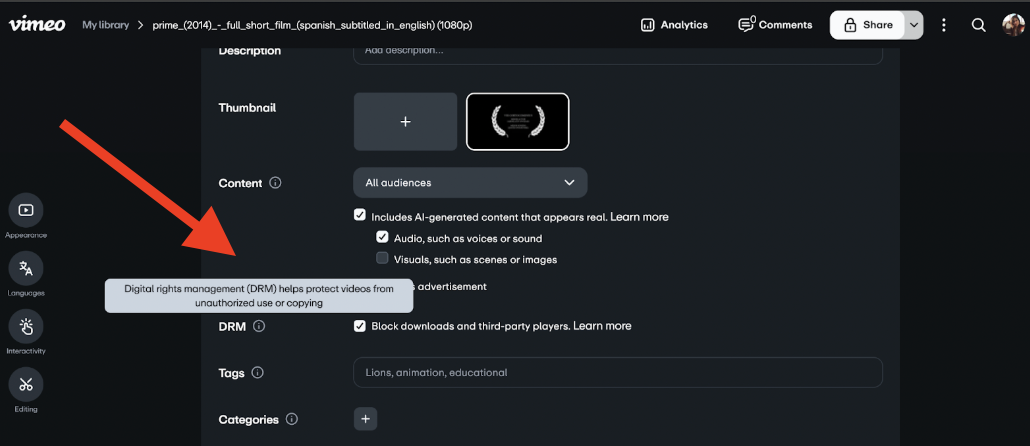Expand the Share button dropdown arrow
1030x446 pixels.
point(913,25)
